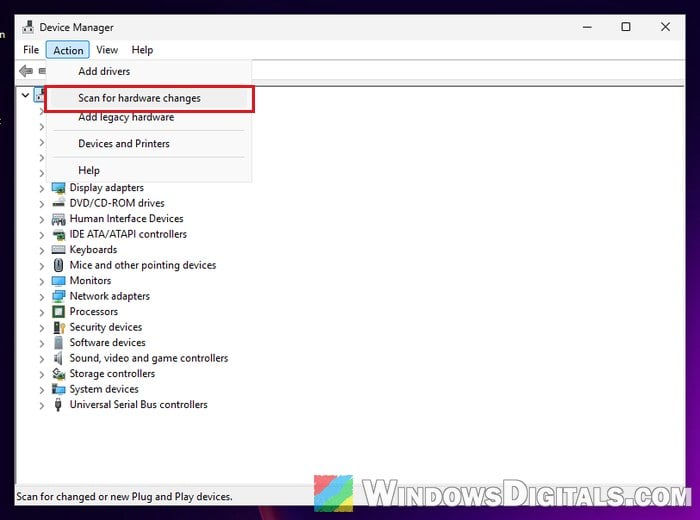The image size is (700, 520).
Task: Expand IDE ATA/ATAPI controllers node
Action: [x=42, y=235]
